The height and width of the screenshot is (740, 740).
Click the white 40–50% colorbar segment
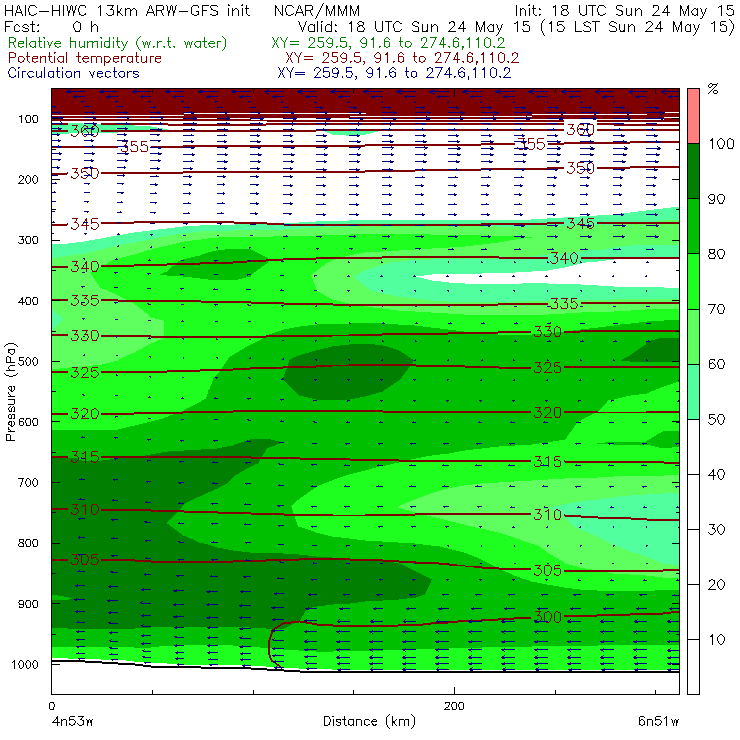pos(693,446)
